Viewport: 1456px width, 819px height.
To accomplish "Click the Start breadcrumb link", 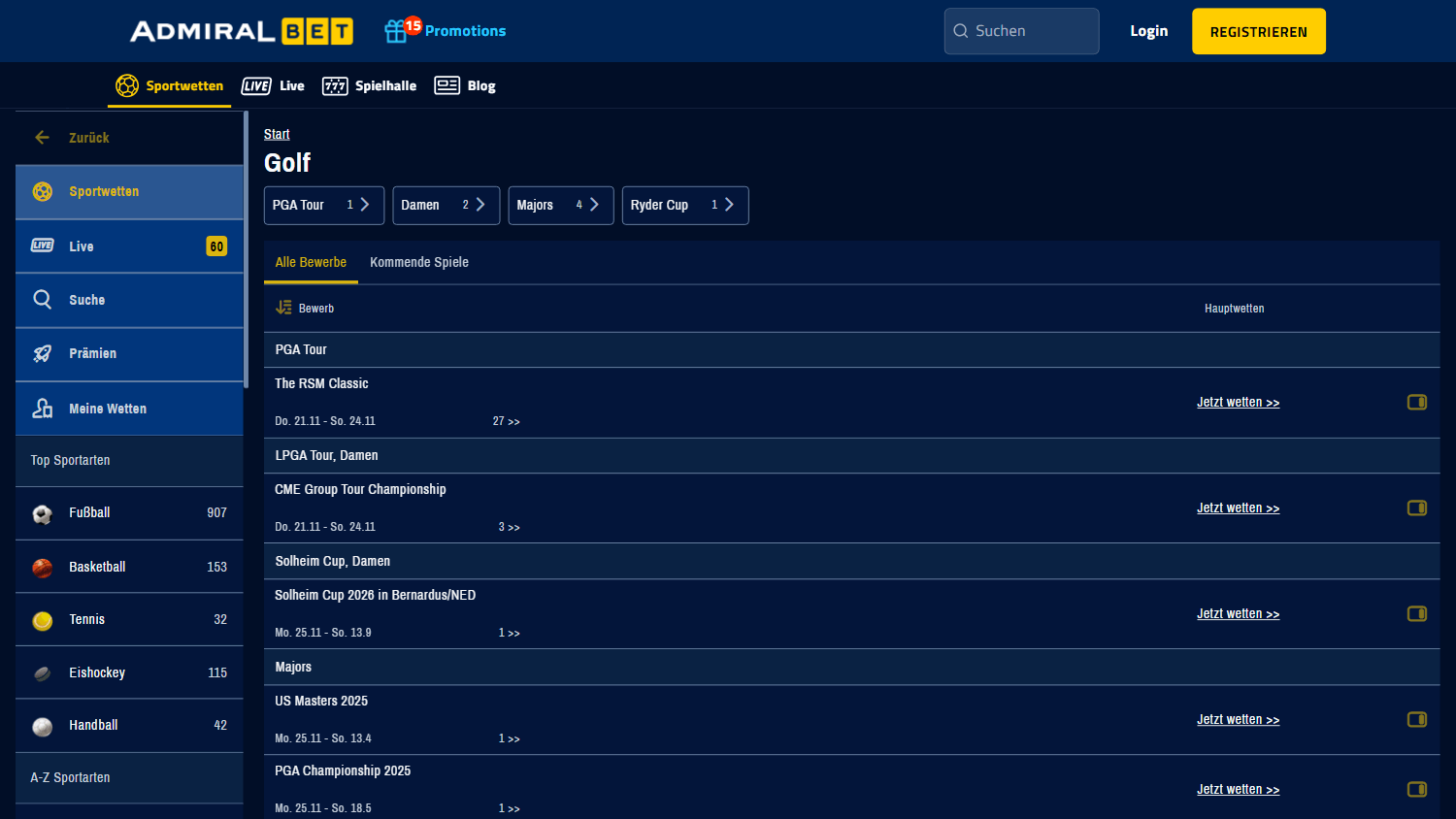I will 277,134.
